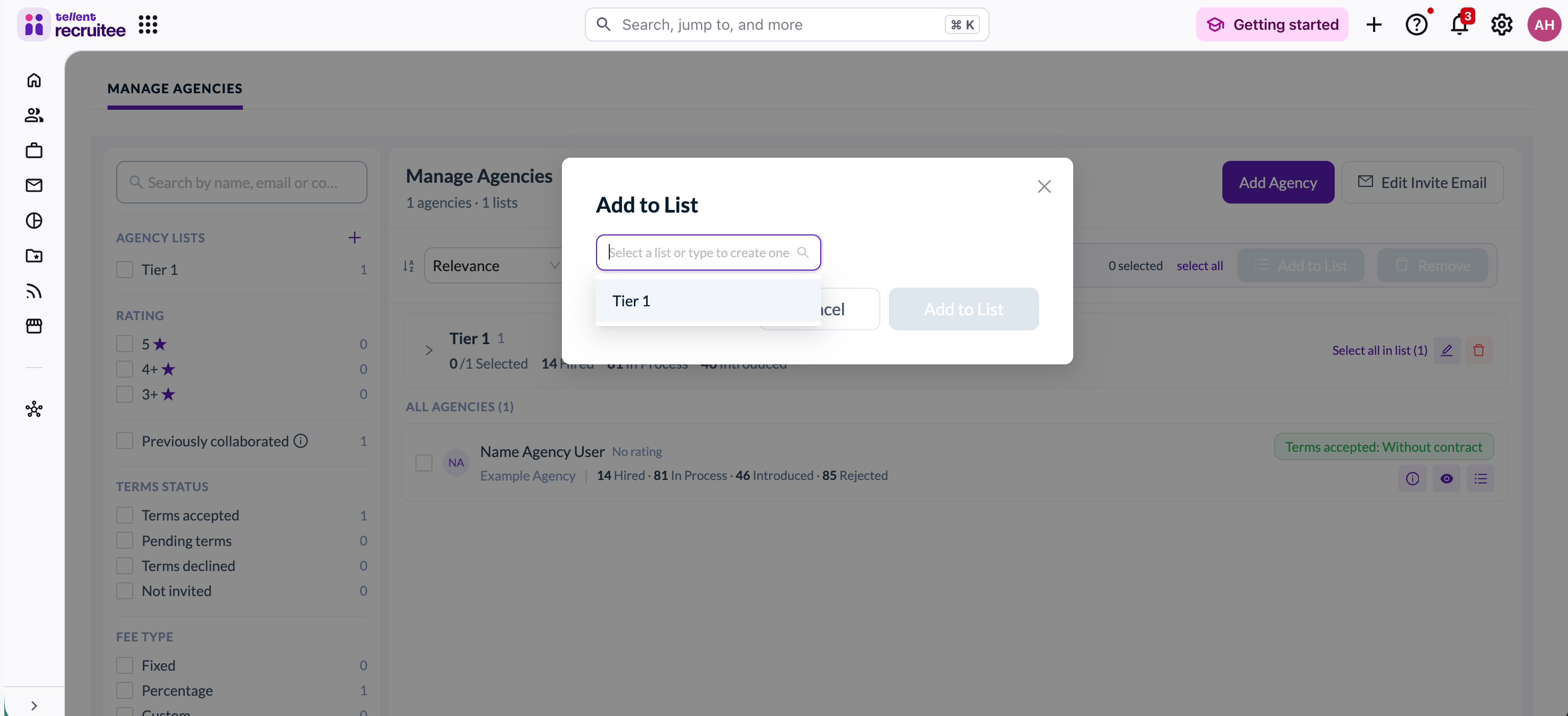
Task: Open agency info icon for Name Agency User
Action: pos(1413,478)
